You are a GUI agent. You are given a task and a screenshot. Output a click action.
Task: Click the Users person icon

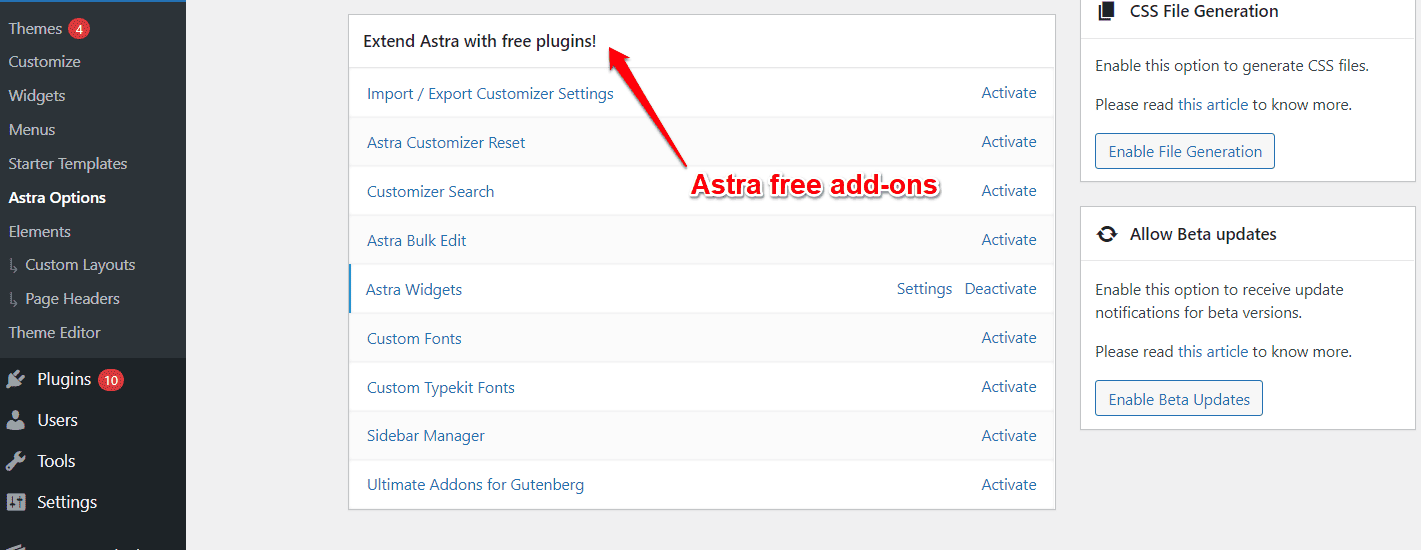coord(16,421)
